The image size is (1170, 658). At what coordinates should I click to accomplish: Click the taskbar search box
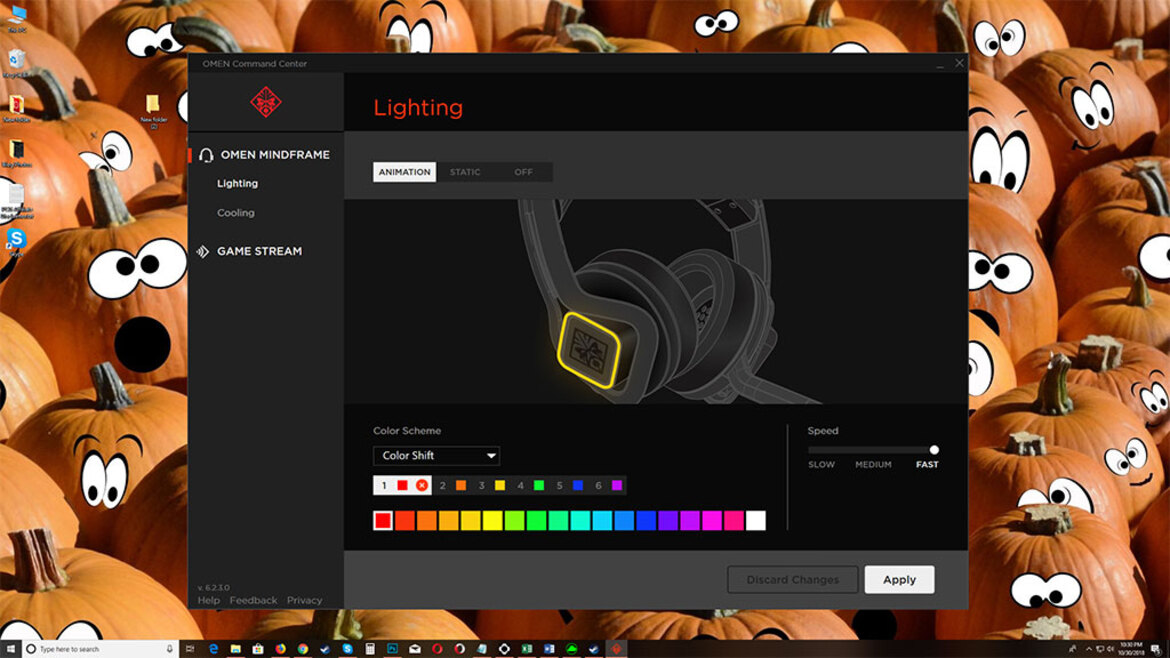100,649
